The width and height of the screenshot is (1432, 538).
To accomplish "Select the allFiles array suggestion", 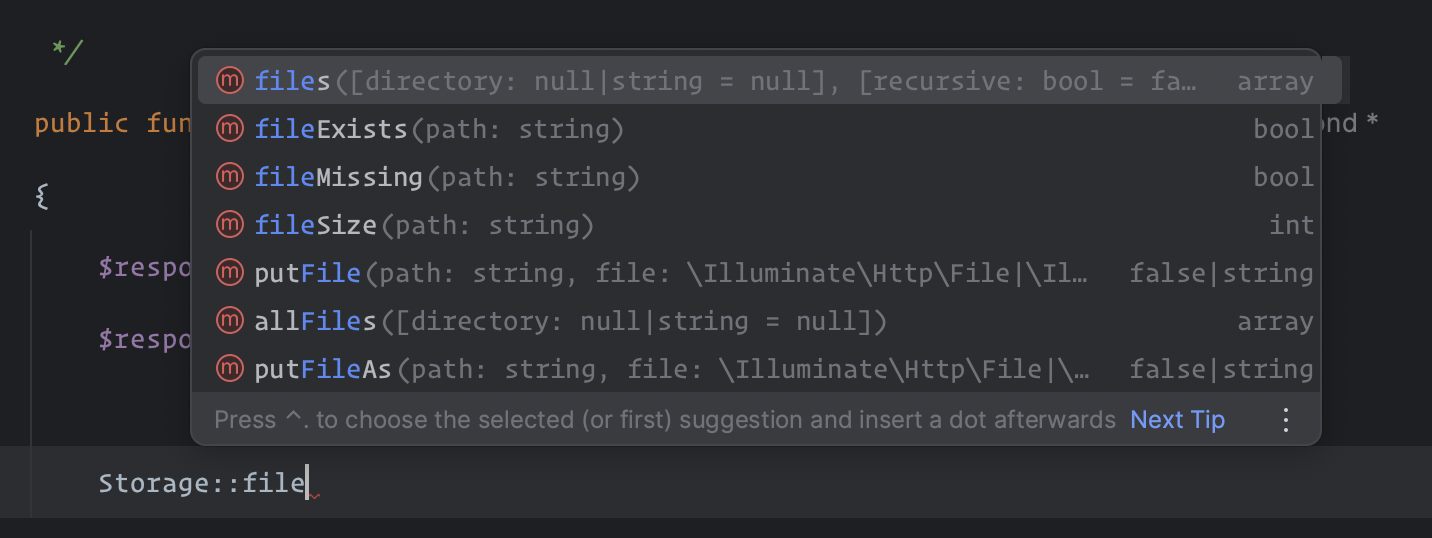I will pyautogui.click(x=756, y=321).
